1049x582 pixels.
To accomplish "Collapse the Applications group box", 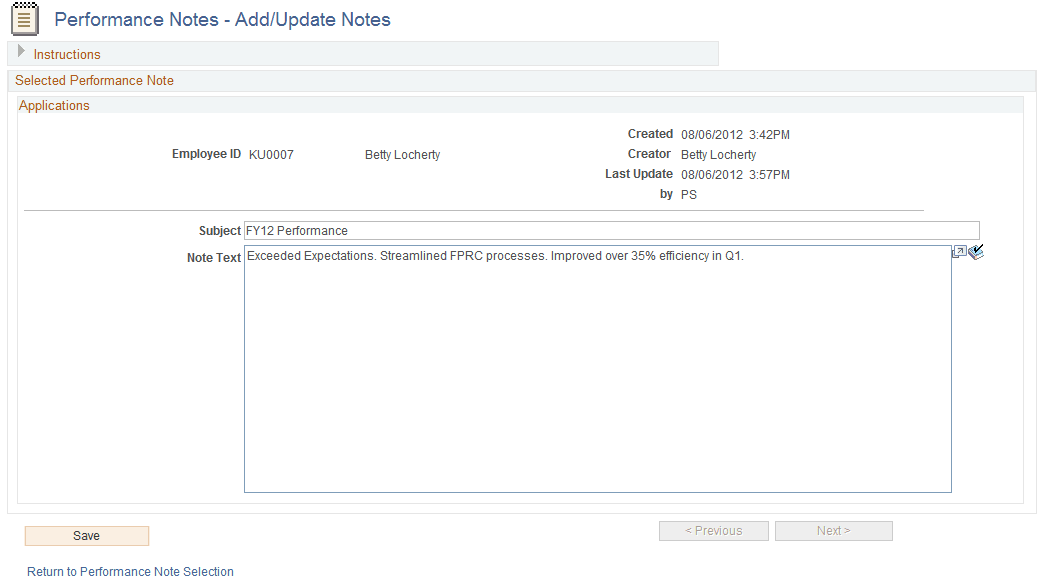I will pyautogui.click(x=54, y=105).
